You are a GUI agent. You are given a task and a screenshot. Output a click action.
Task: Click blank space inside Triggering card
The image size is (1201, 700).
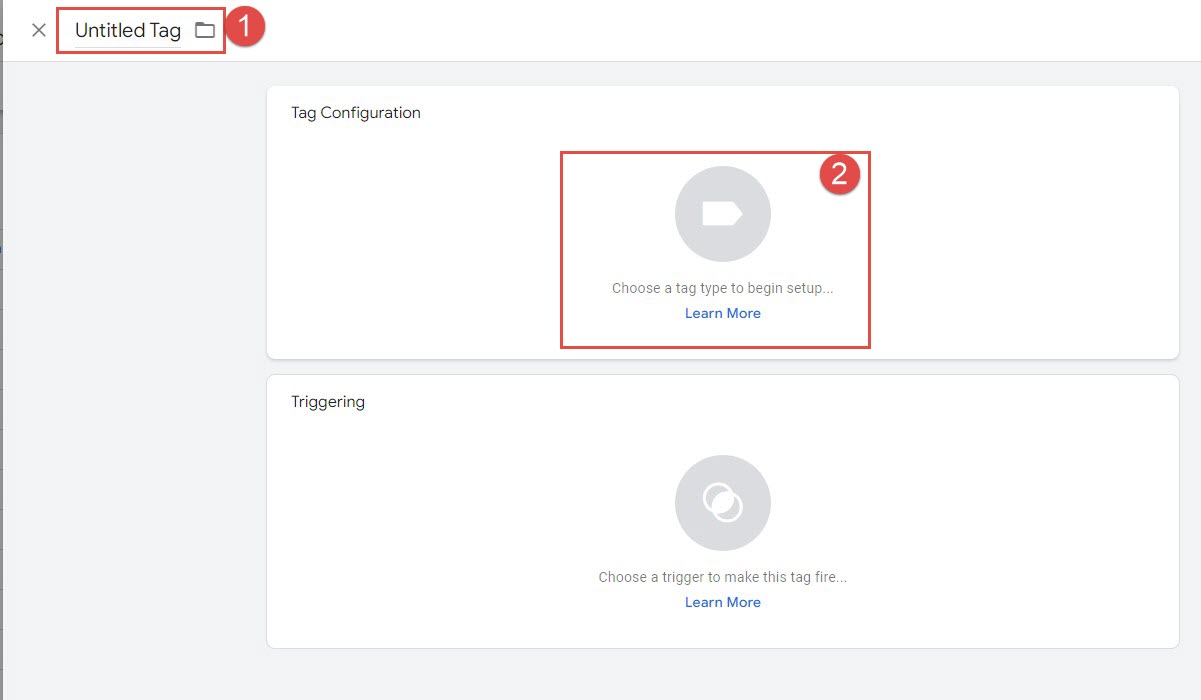click(1000, 520)
